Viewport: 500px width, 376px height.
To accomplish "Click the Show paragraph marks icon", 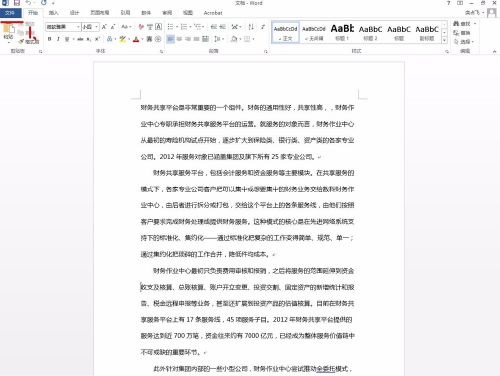I will (x=263, y=27).
